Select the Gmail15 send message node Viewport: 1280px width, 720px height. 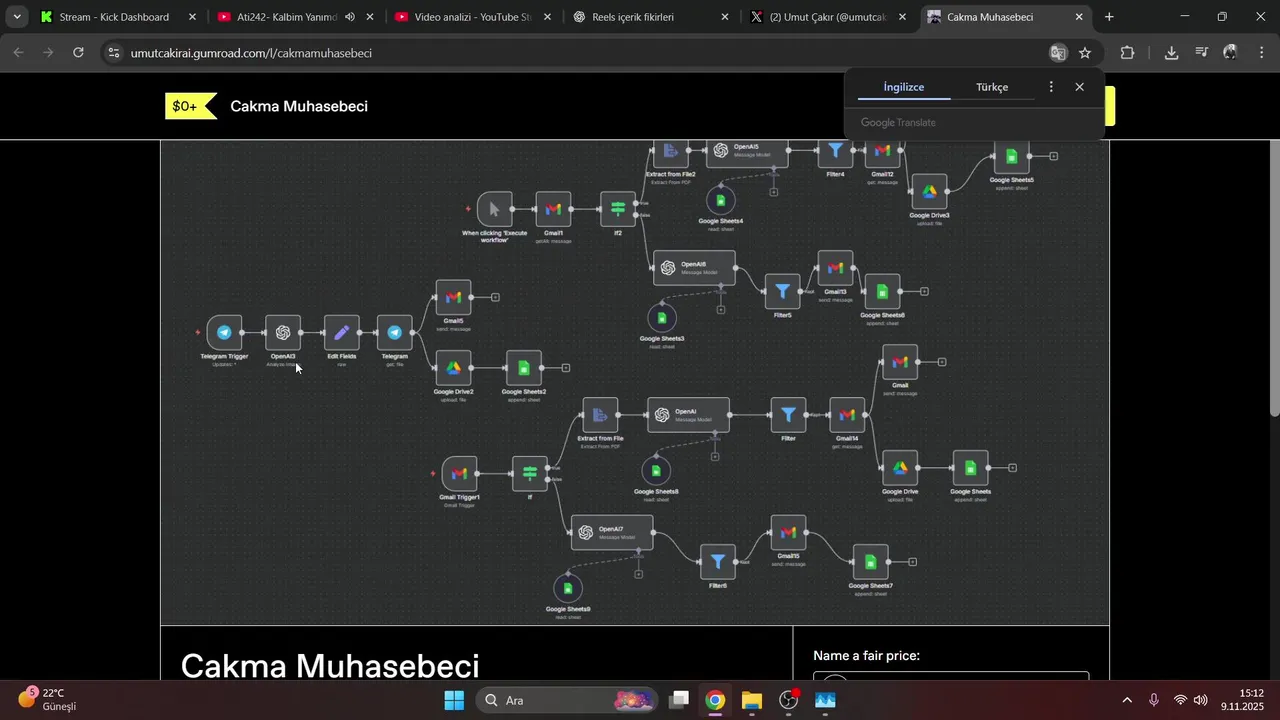click(x=788, y=533)
